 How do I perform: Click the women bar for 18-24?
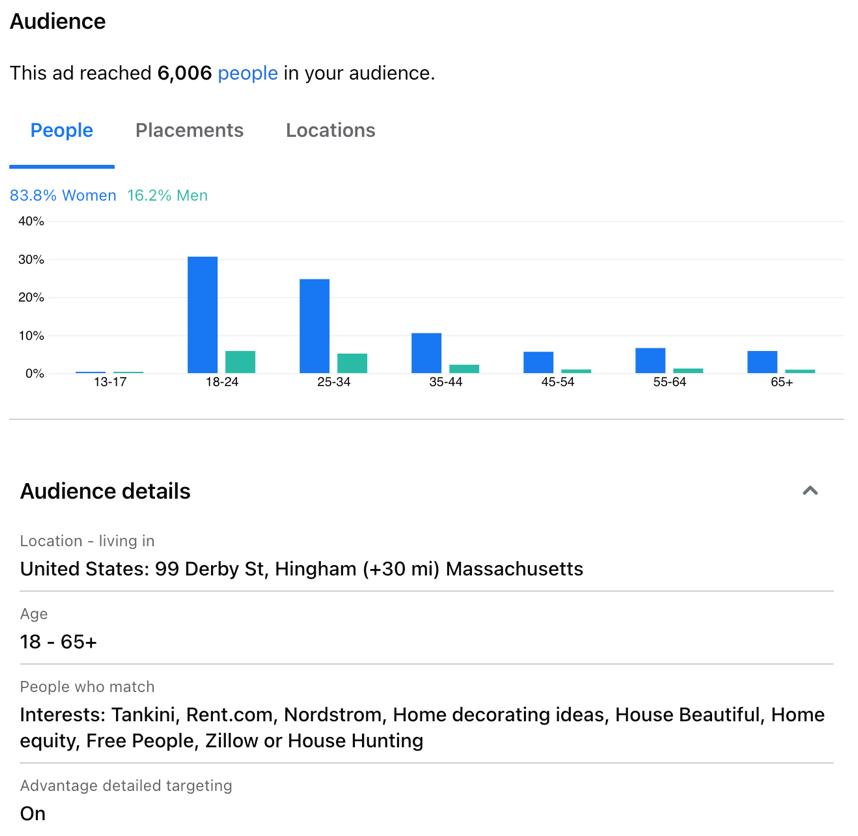(202, 315)
